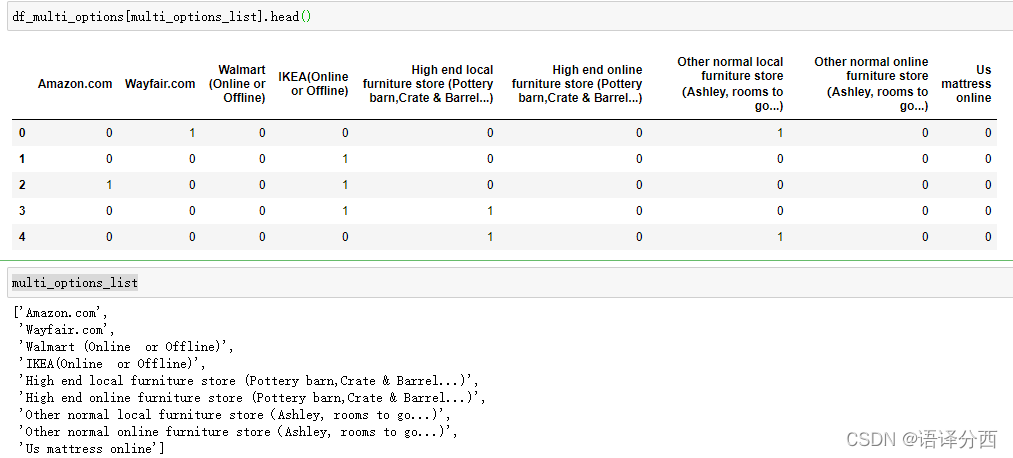
Task: Click row index 2 in the dataframe
Action: point(22,185)
